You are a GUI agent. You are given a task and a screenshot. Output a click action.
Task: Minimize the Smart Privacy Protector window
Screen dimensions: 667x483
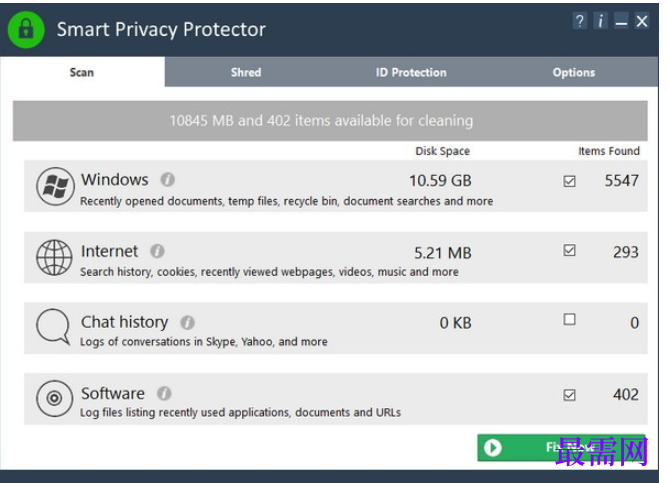(621, 20)
